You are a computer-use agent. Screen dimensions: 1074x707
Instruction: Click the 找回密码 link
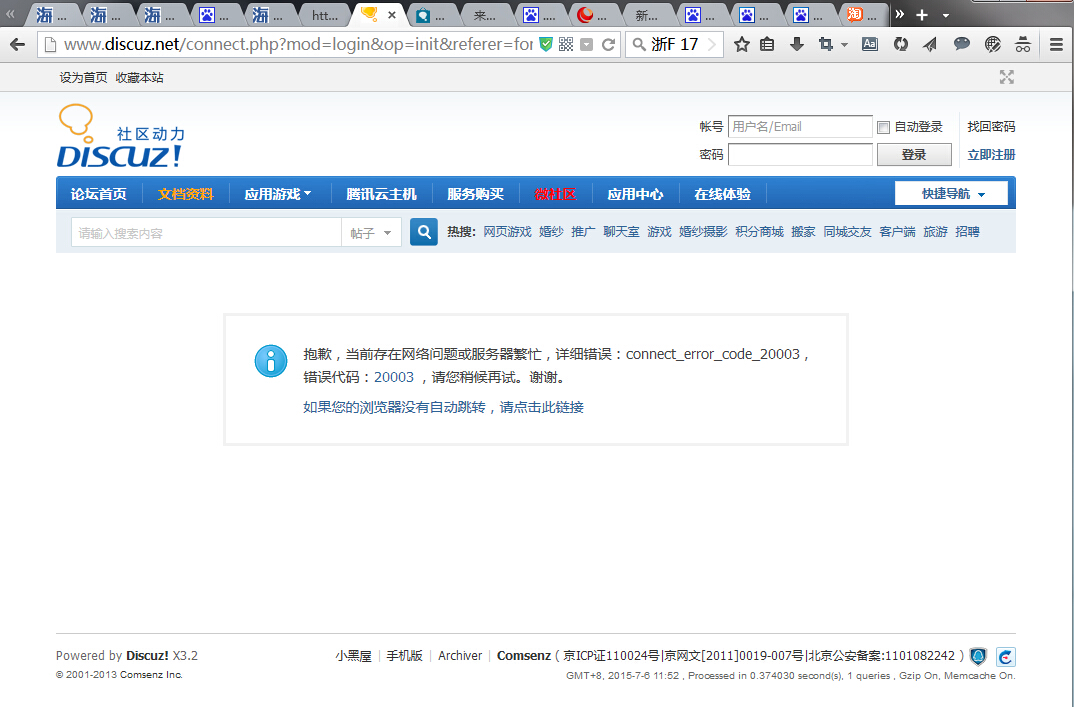(991, 127)
